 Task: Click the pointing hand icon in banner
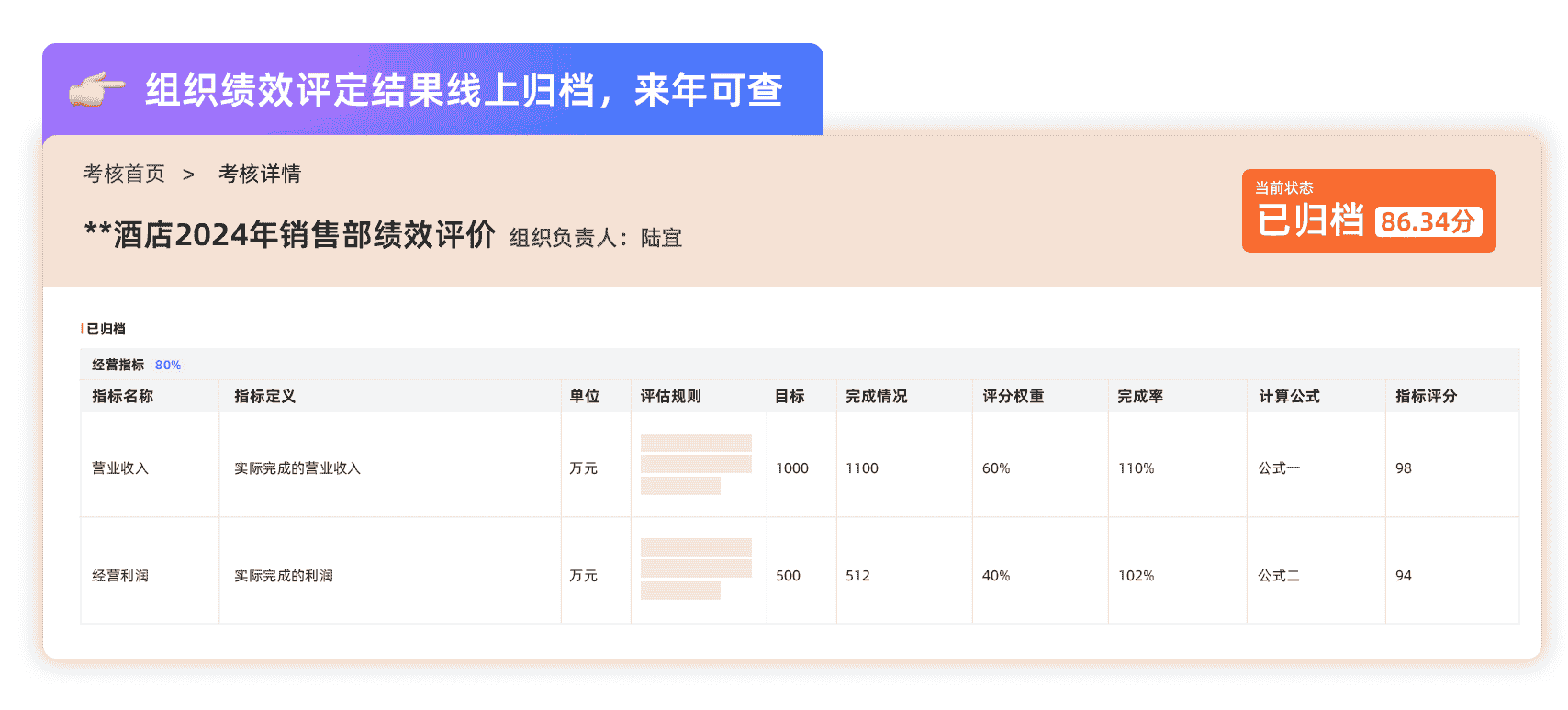[x=96, y=89]
